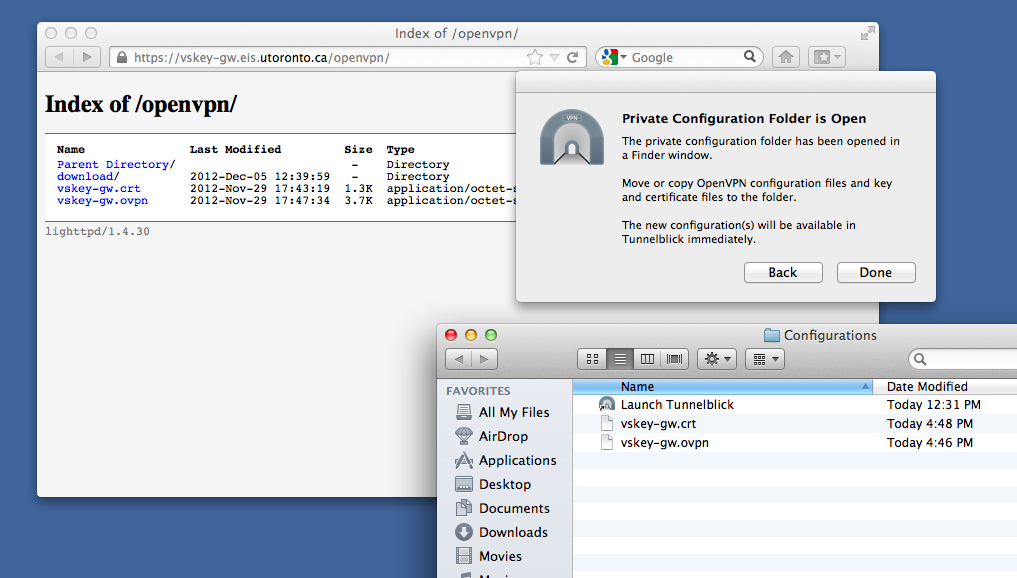Open the download directory link
This screenshot has width=1017, height=578.
point(88,176)
